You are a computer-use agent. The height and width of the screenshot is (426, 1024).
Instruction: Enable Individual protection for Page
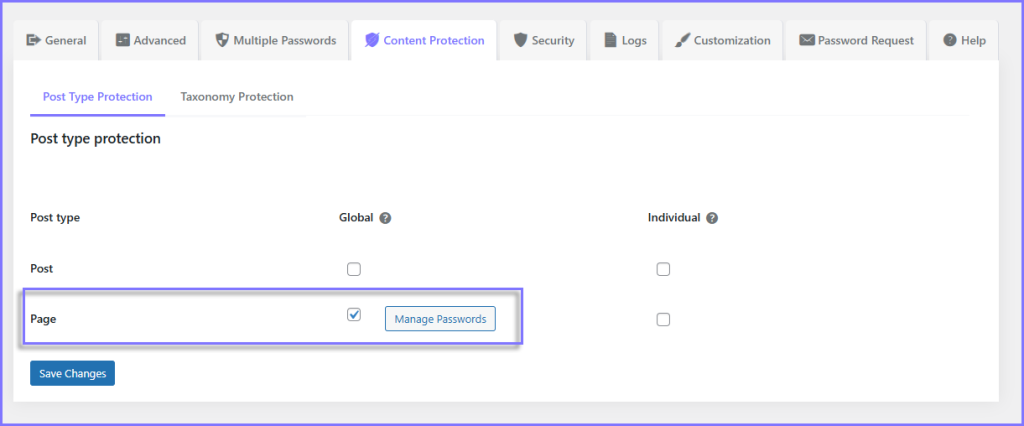click(x=663, y=320)
